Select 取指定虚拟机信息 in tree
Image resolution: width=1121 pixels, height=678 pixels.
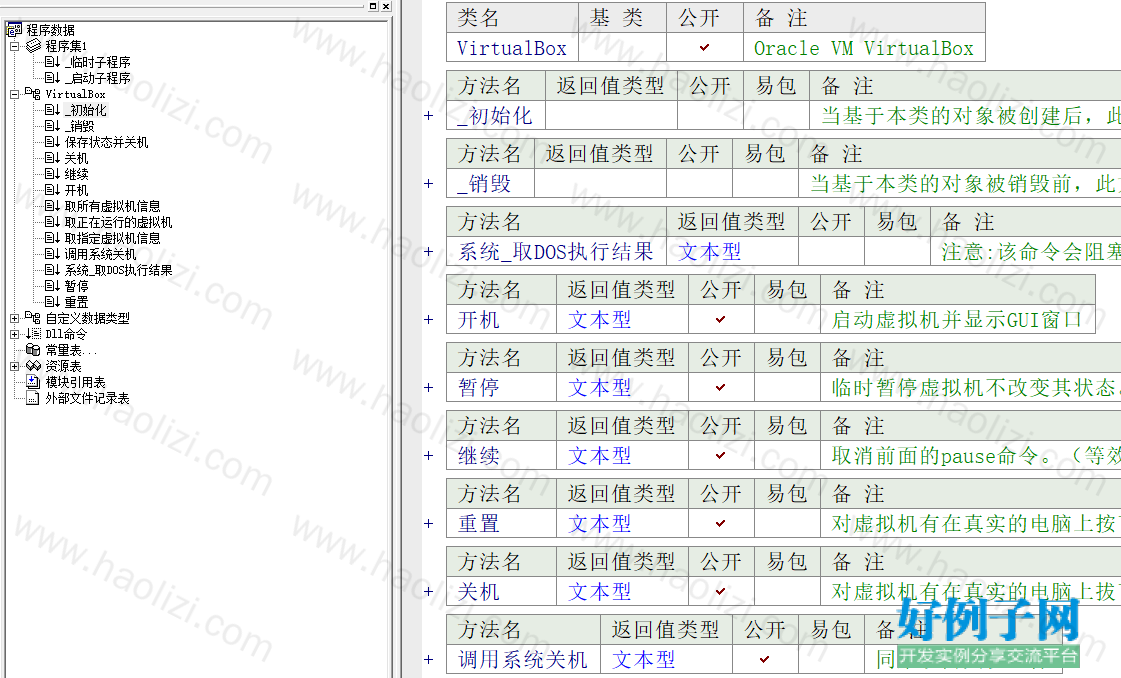pos(112,238)
